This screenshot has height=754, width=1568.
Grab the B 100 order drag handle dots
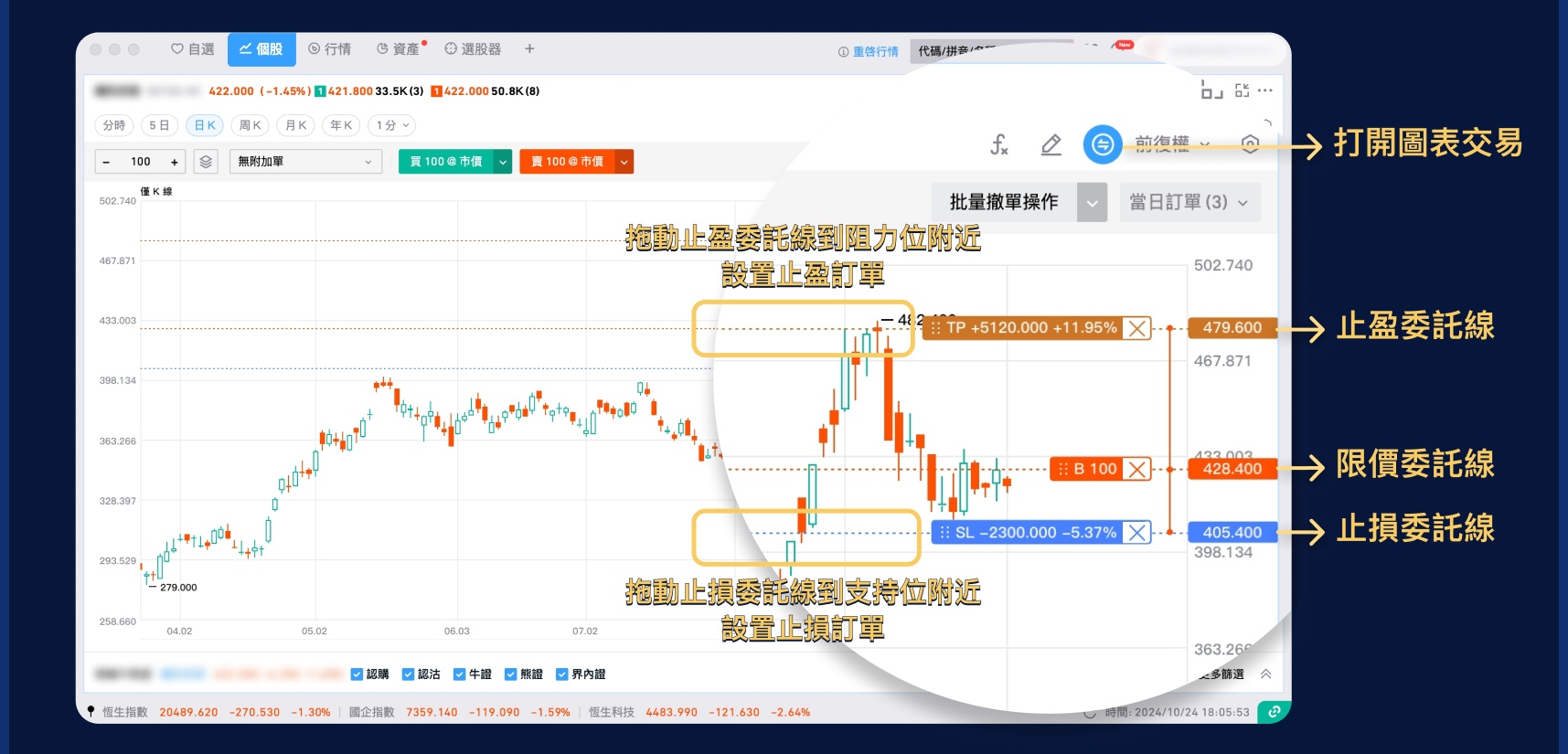[x=1062, y=469]
